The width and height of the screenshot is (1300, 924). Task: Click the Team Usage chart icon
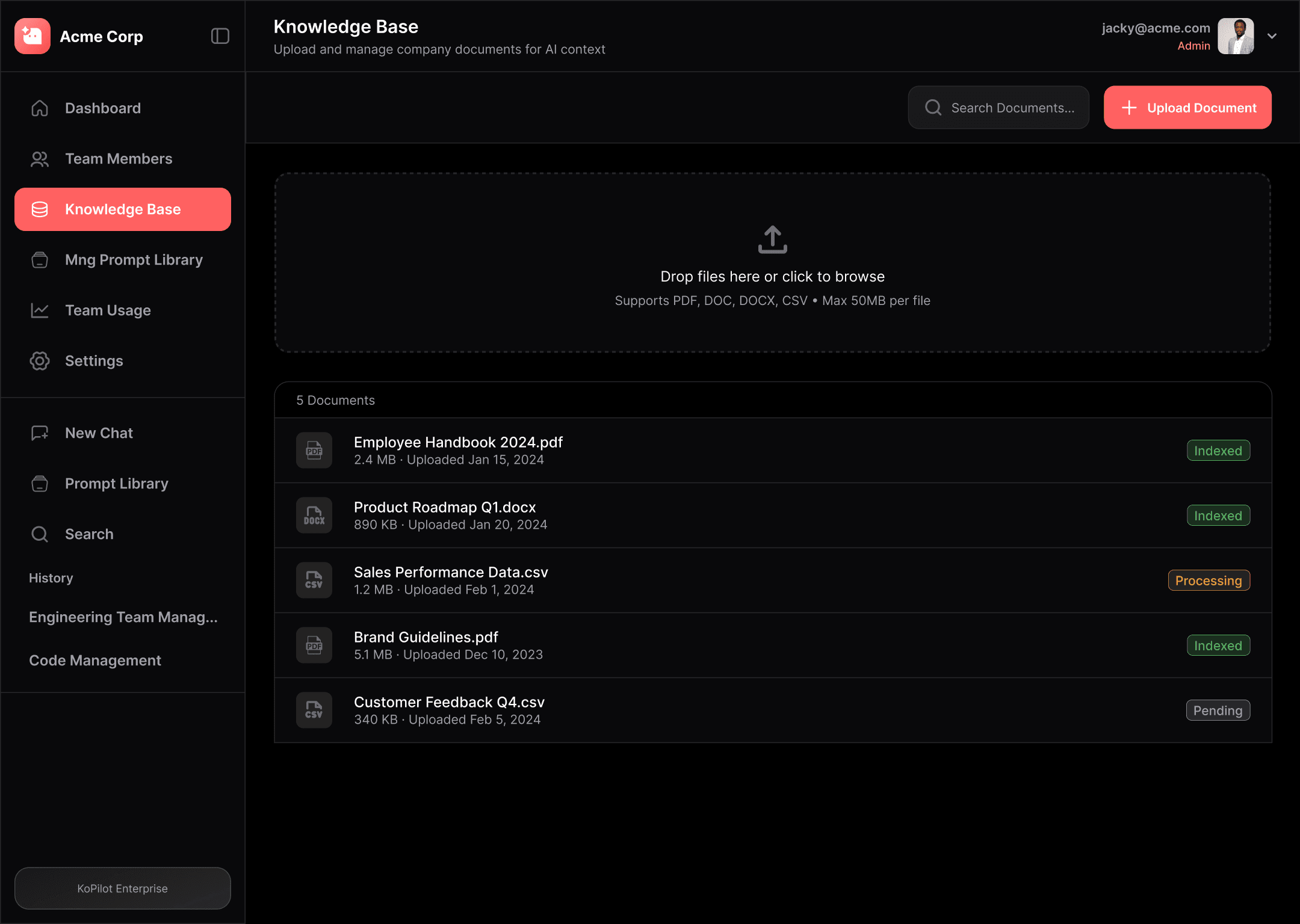pos(40,310)
